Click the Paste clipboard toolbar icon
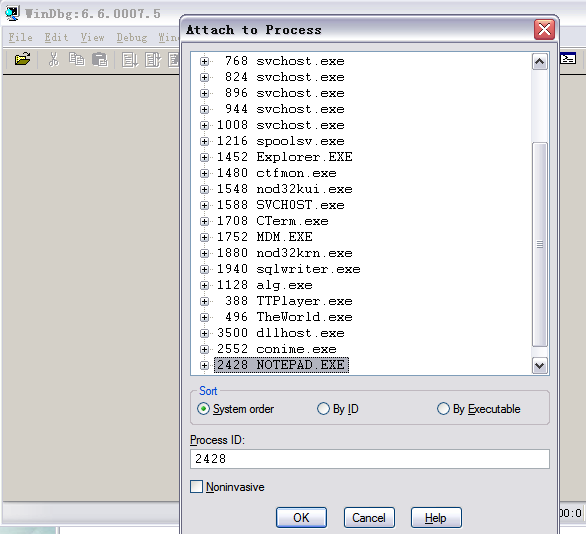Viewport: 586px width, 534px height. [100, 59]
